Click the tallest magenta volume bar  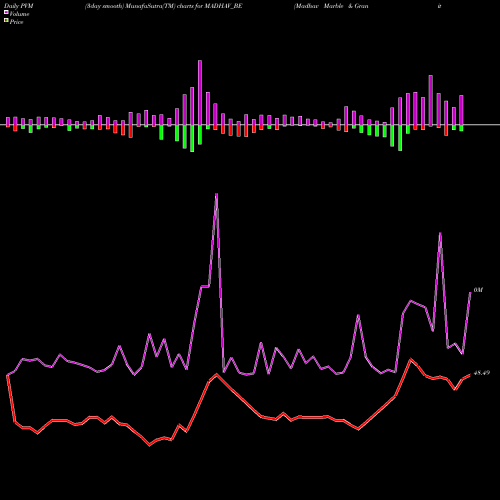tap(200, 92)
